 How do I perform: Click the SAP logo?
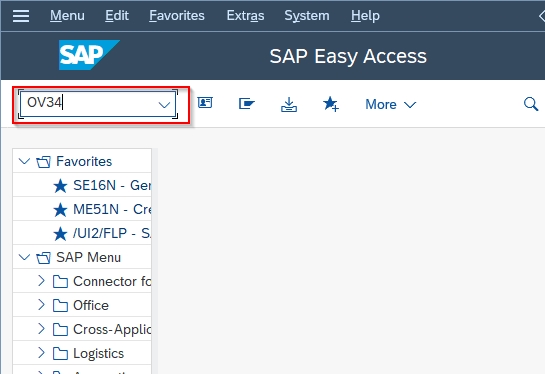[89, 55]
